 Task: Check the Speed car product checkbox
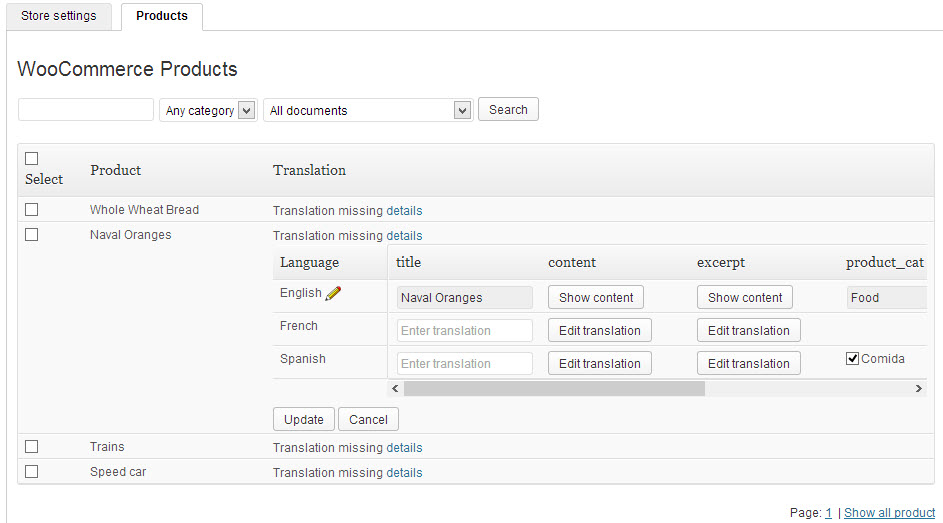(32, 472)
